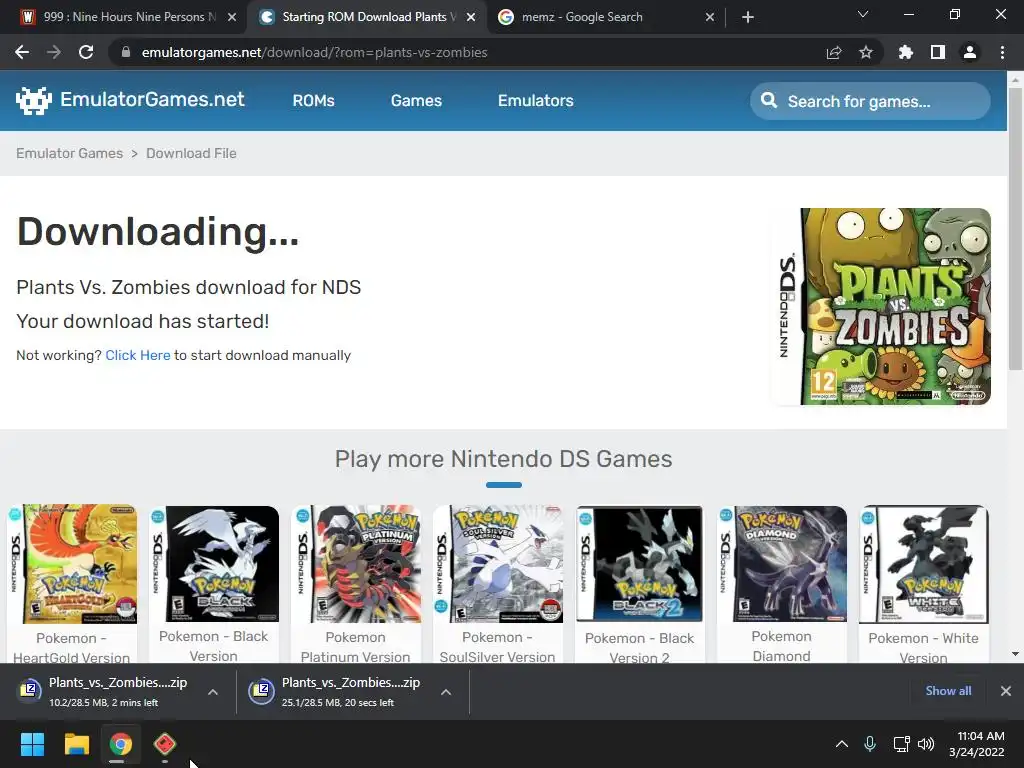
Task: Open a new browser tab
Action: coord(748,17)
